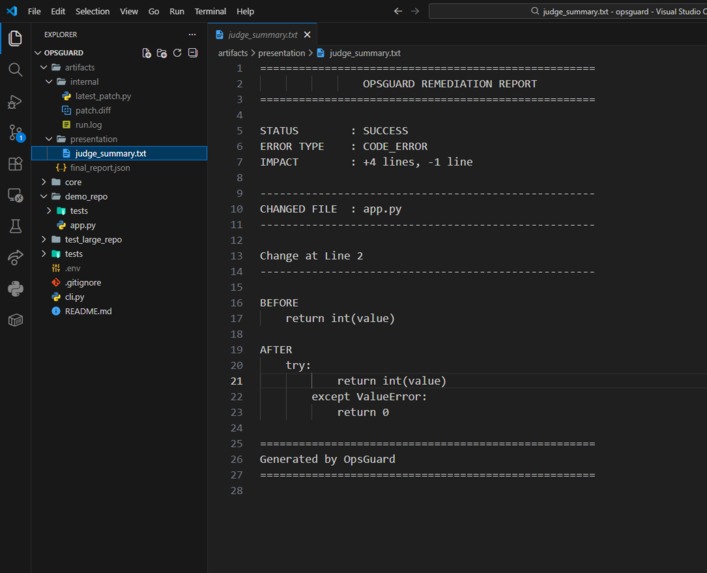The image size is (707, 573).
Task: Collapse the internal folder
Action: pos(49,82)
